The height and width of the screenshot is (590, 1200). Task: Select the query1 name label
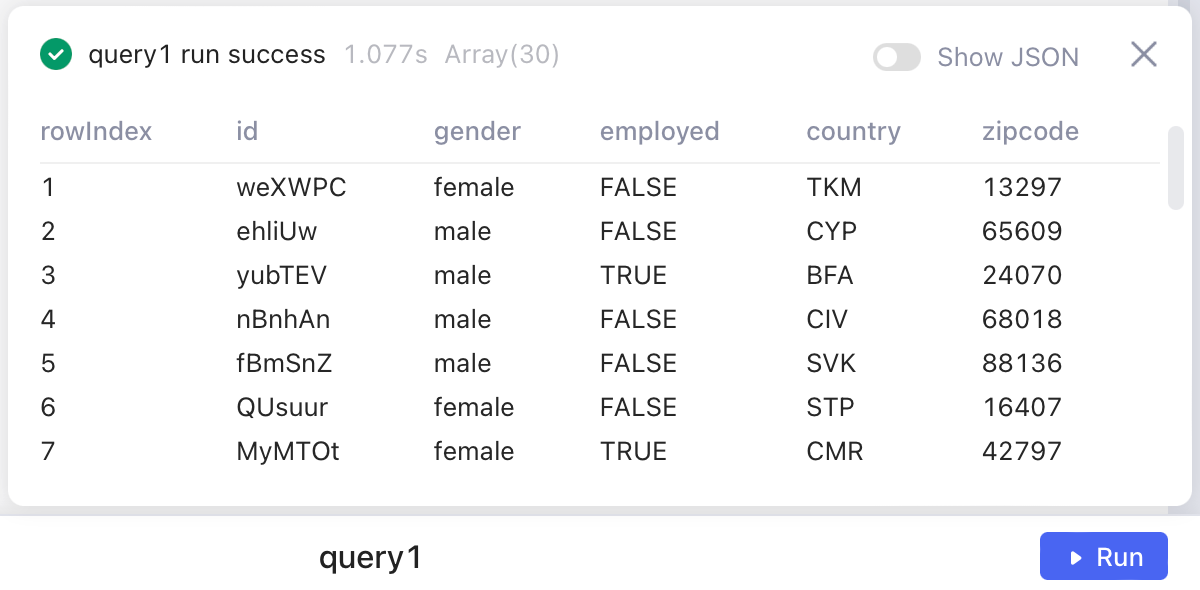[x=370, y=557]
